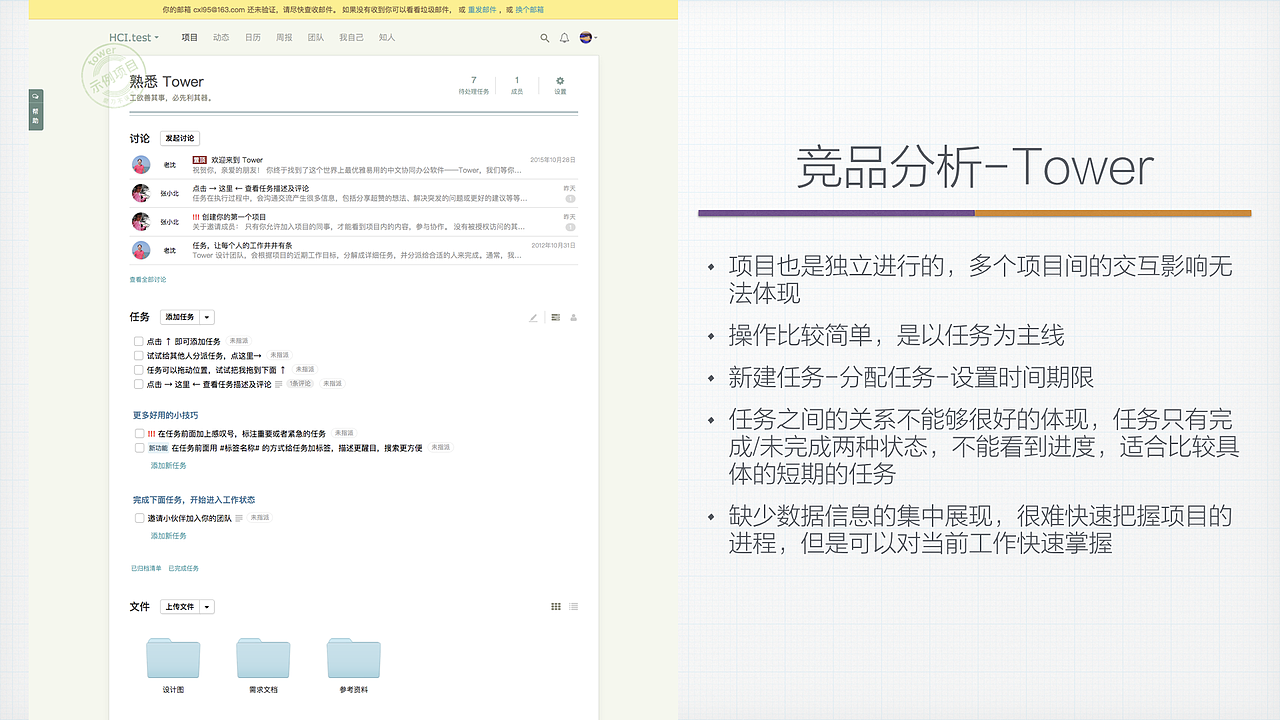
Task: Switch tasks to list view icon
Action: (555, 318)
